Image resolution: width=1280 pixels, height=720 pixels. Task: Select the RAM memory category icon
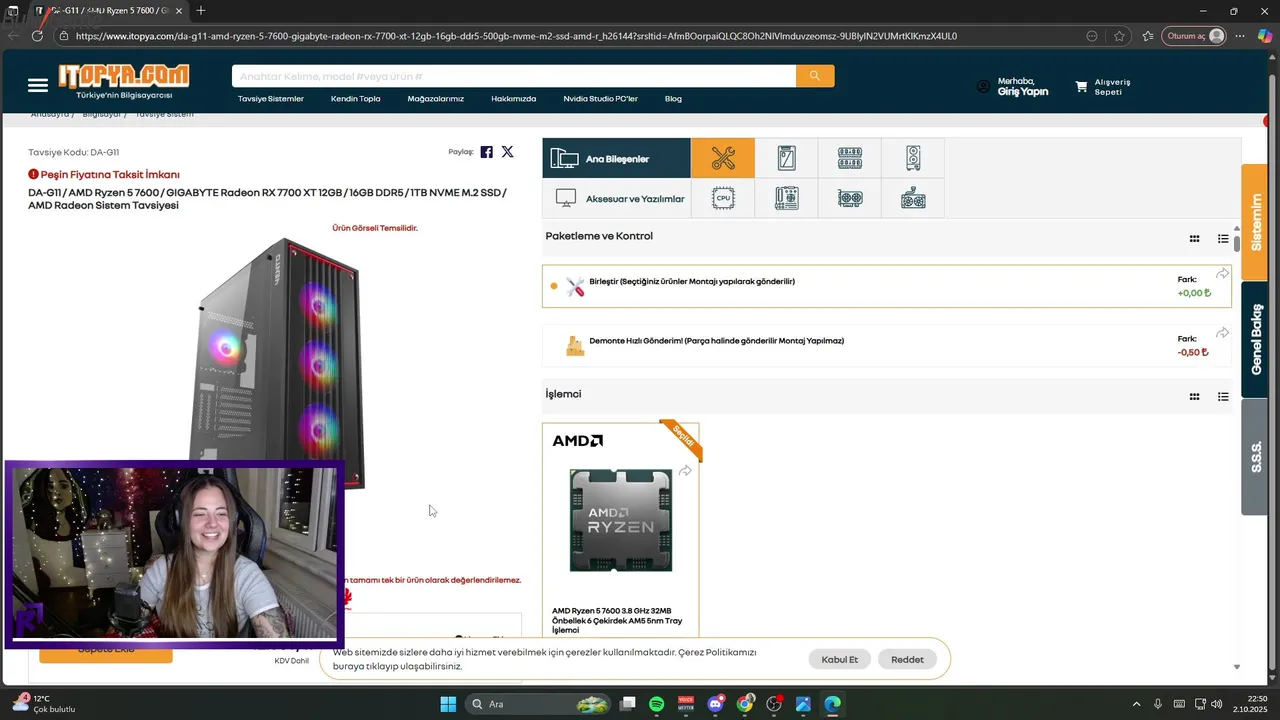[850, 158]
